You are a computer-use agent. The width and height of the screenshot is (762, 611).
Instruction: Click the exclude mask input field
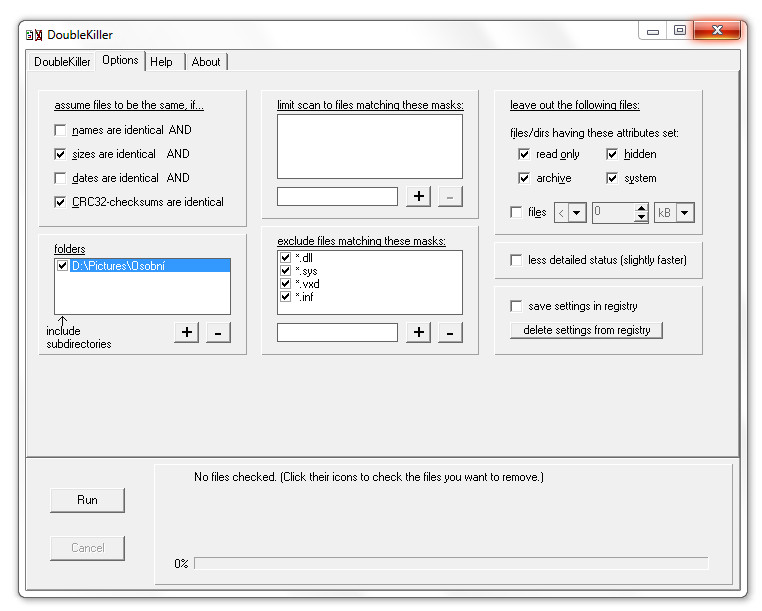(337, 333)
